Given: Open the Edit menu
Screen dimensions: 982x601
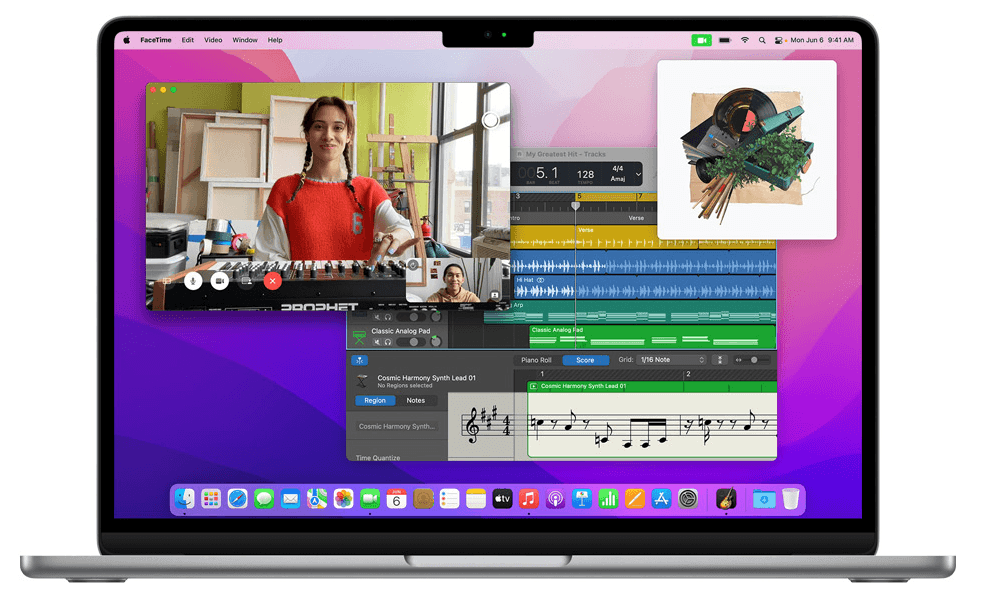Looking at the screenshot, I should 188,40.
